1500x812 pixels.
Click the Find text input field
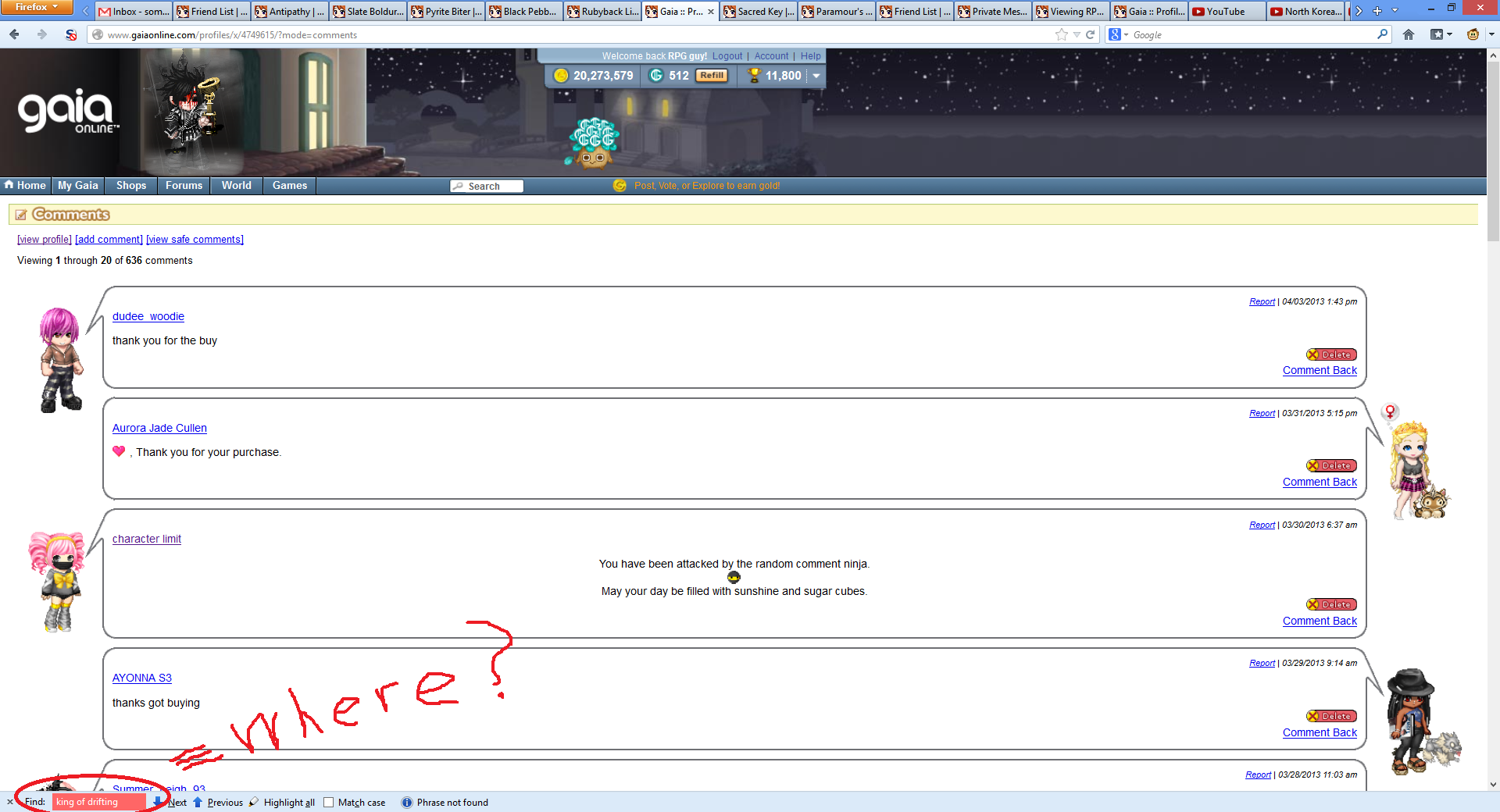pyautogui.click(x=99, y=802)
